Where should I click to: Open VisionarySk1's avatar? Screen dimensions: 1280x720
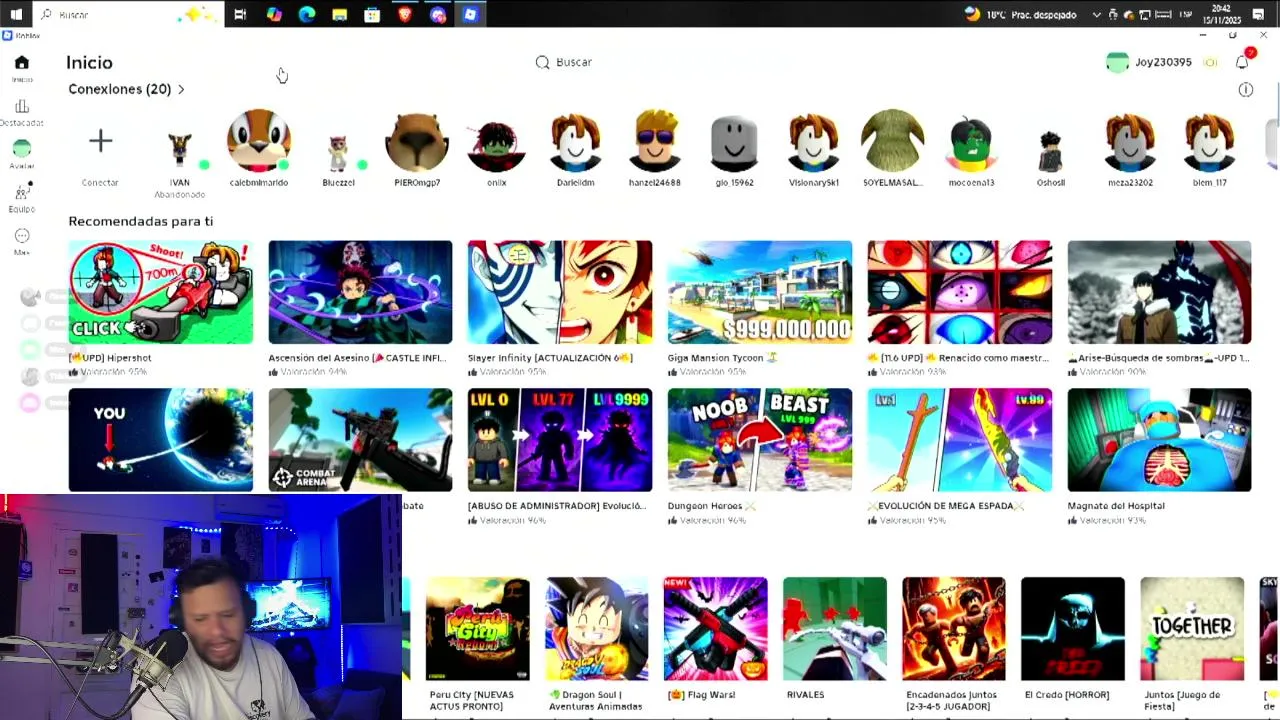pos(813,142)
